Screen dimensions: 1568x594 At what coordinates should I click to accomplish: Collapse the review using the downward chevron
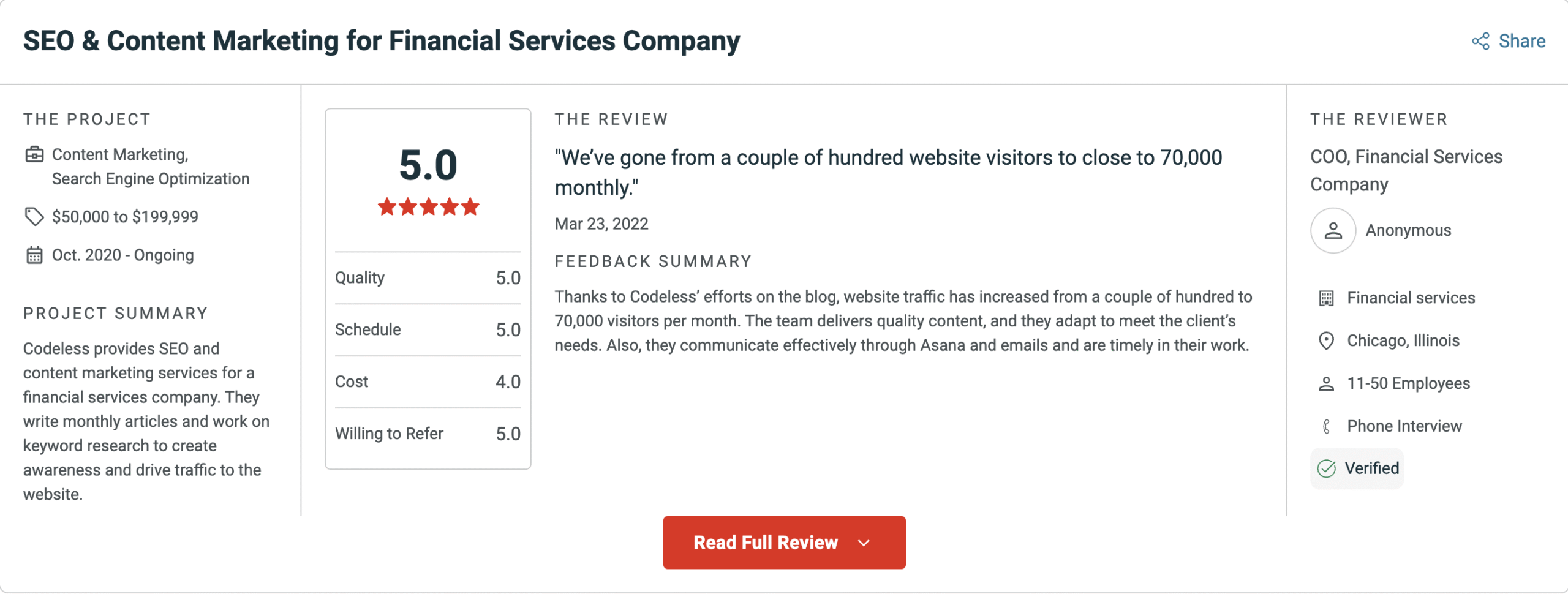(864, 543)
